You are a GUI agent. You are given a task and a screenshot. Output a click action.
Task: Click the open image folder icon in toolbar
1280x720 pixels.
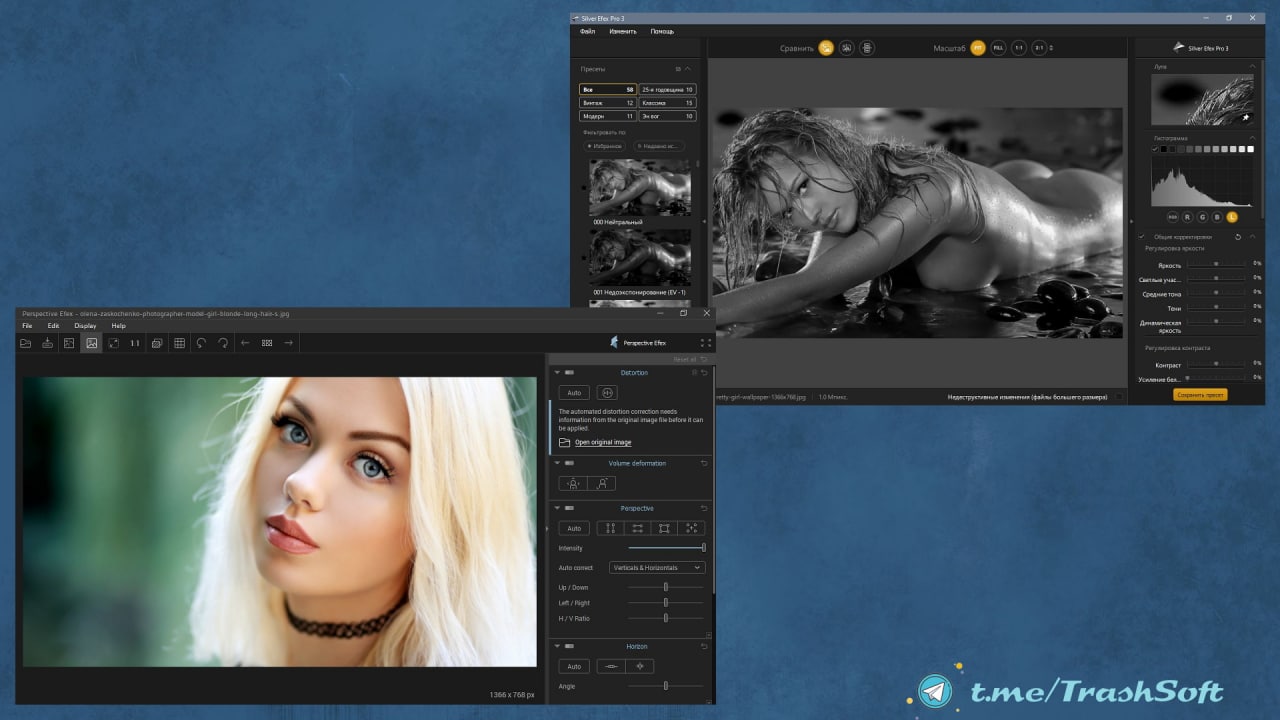[x=25, y=343]
